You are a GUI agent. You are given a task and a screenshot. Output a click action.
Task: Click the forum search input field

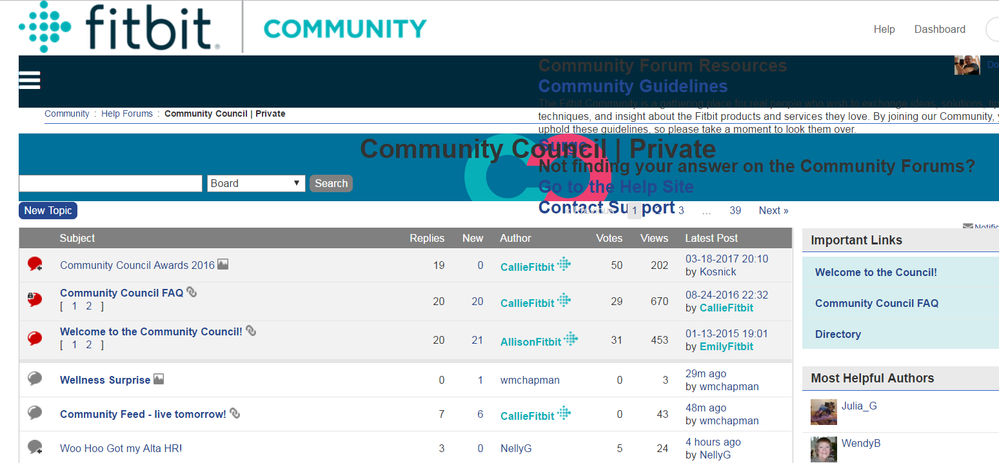tap(110, 183)
